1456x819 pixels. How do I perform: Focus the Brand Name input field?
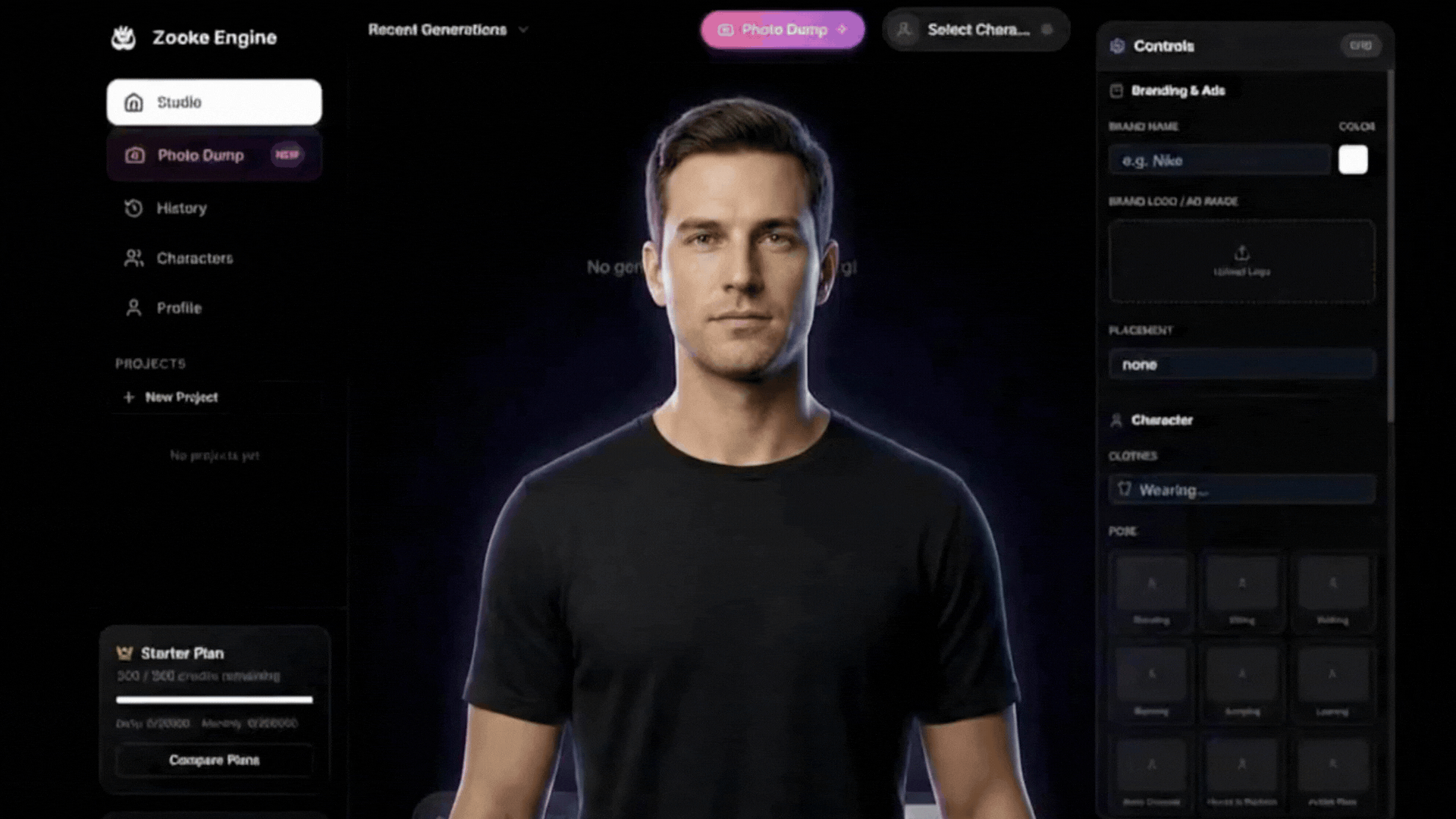click(1219, 161)
